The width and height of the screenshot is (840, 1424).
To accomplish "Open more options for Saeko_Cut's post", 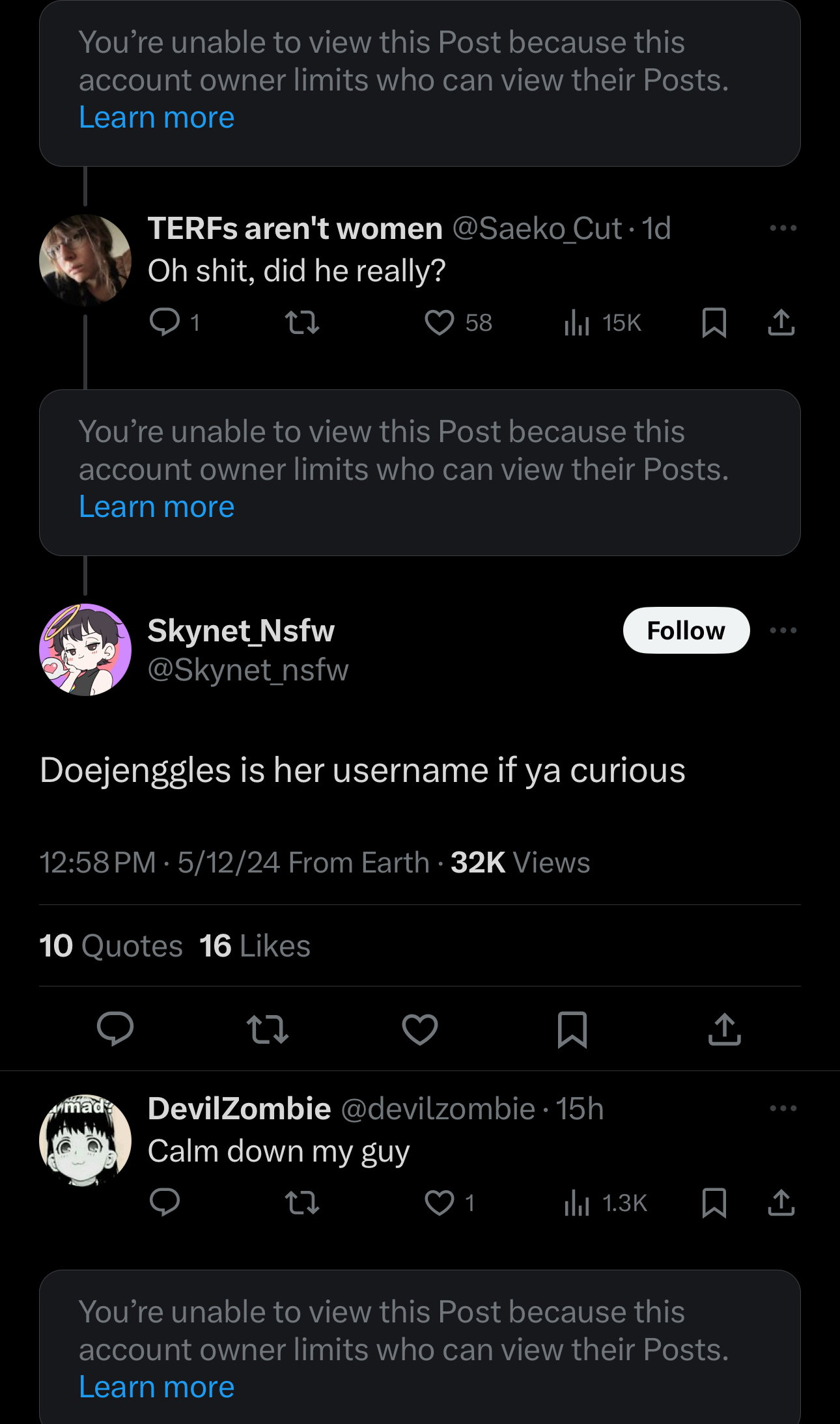I will 783,228.
